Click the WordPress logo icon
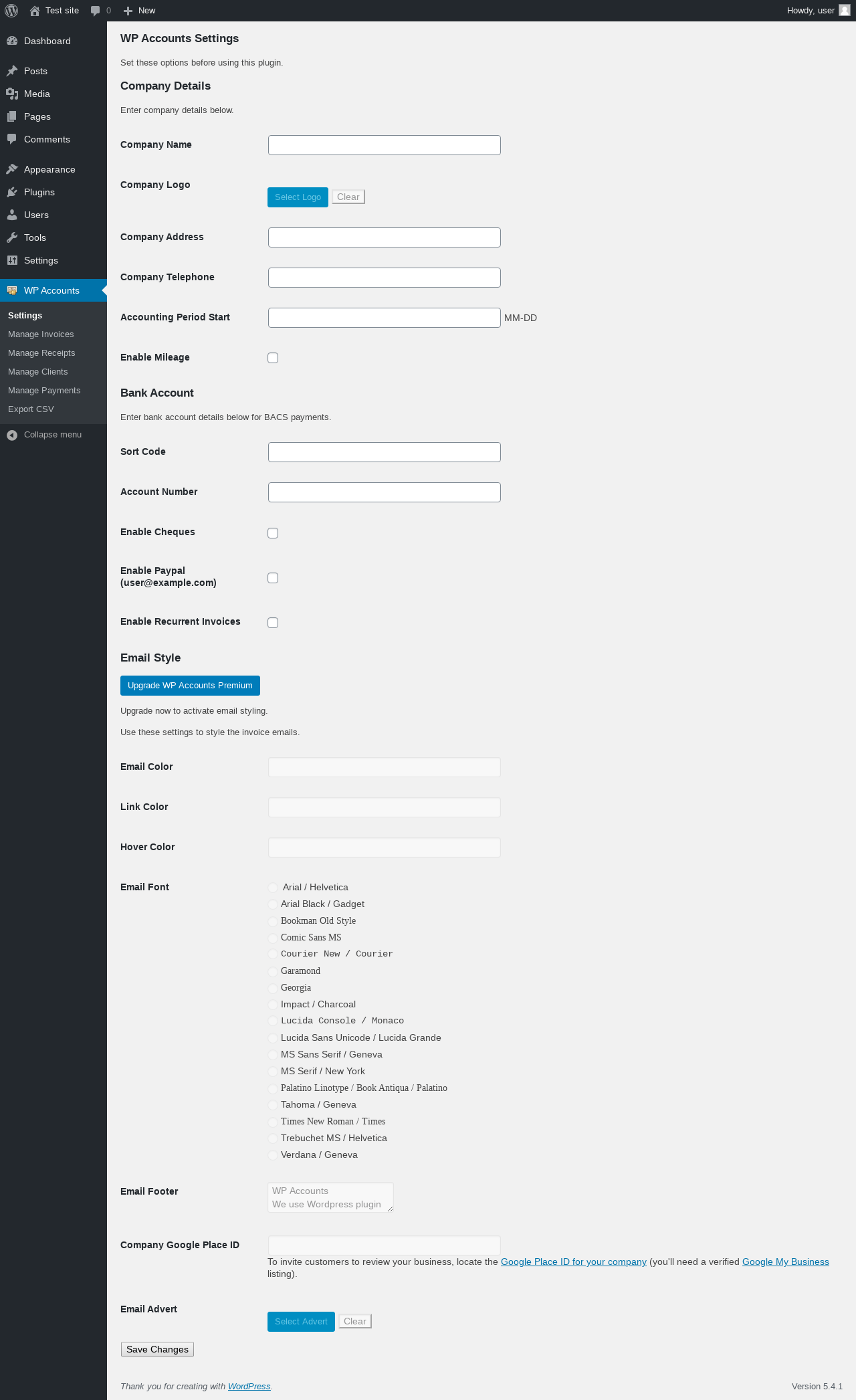Screen dimensions: 856x1400 [11, 11]
